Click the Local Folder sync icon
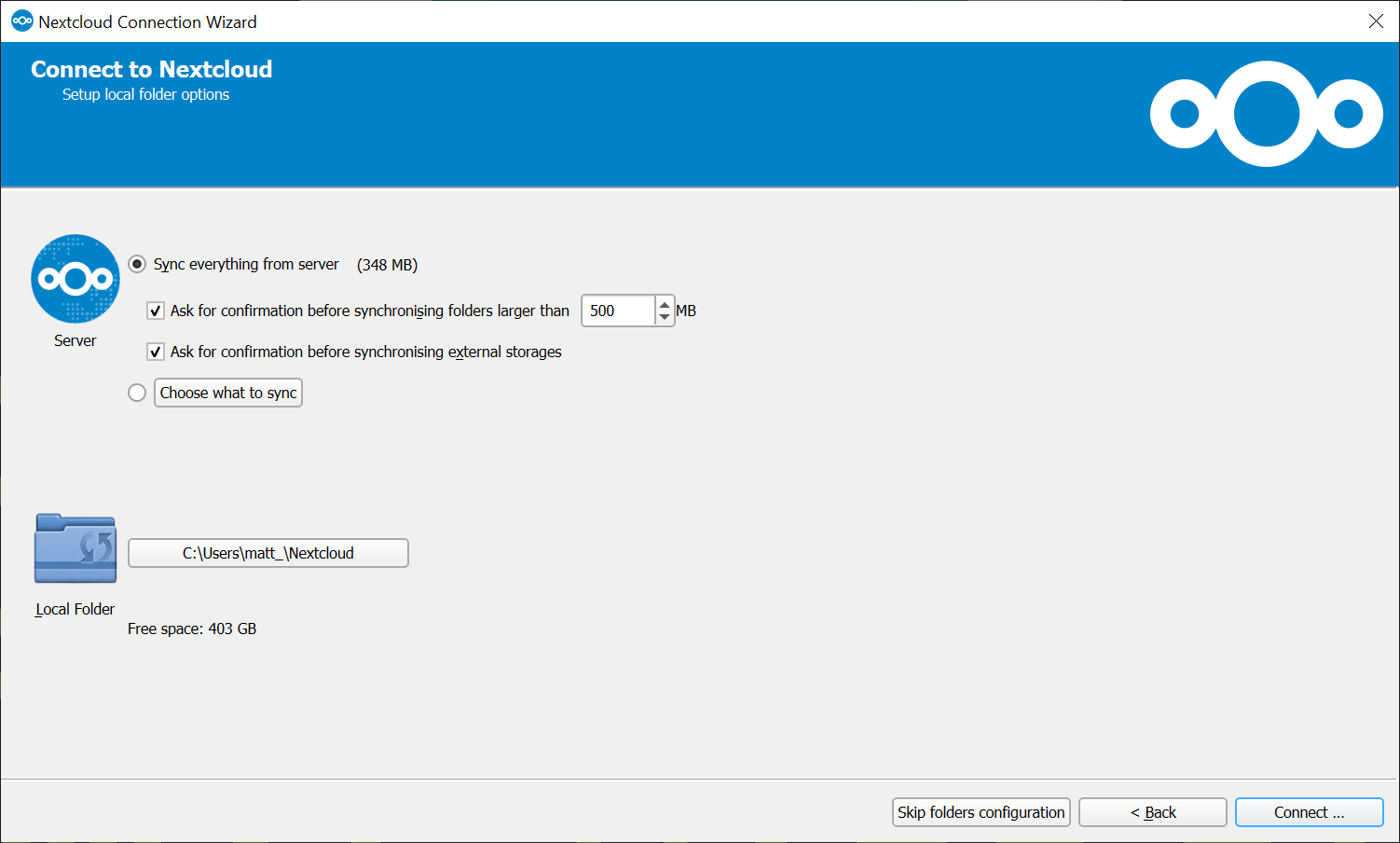Viewport: 1400px width, 843px height. point(75,548)
